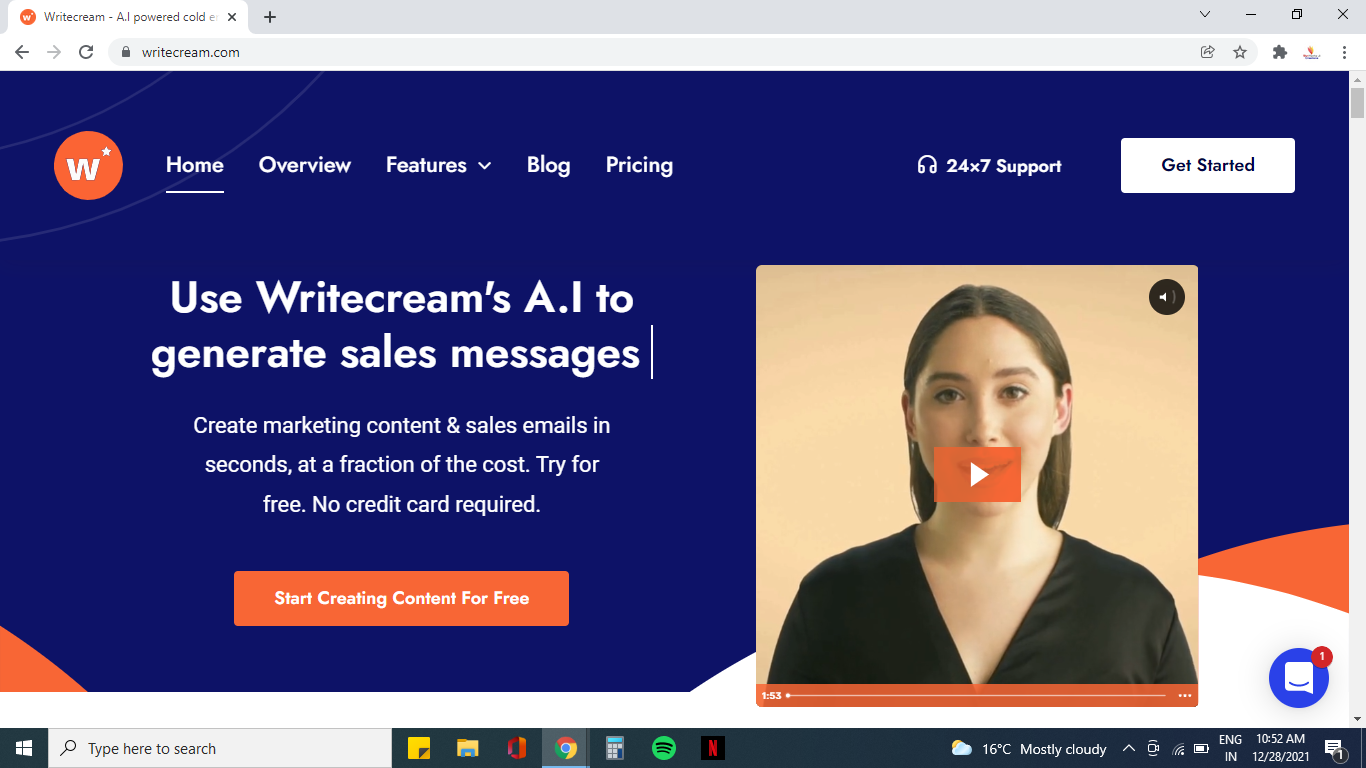
Task: Close the Writecream tab
Action: point(232,17)
